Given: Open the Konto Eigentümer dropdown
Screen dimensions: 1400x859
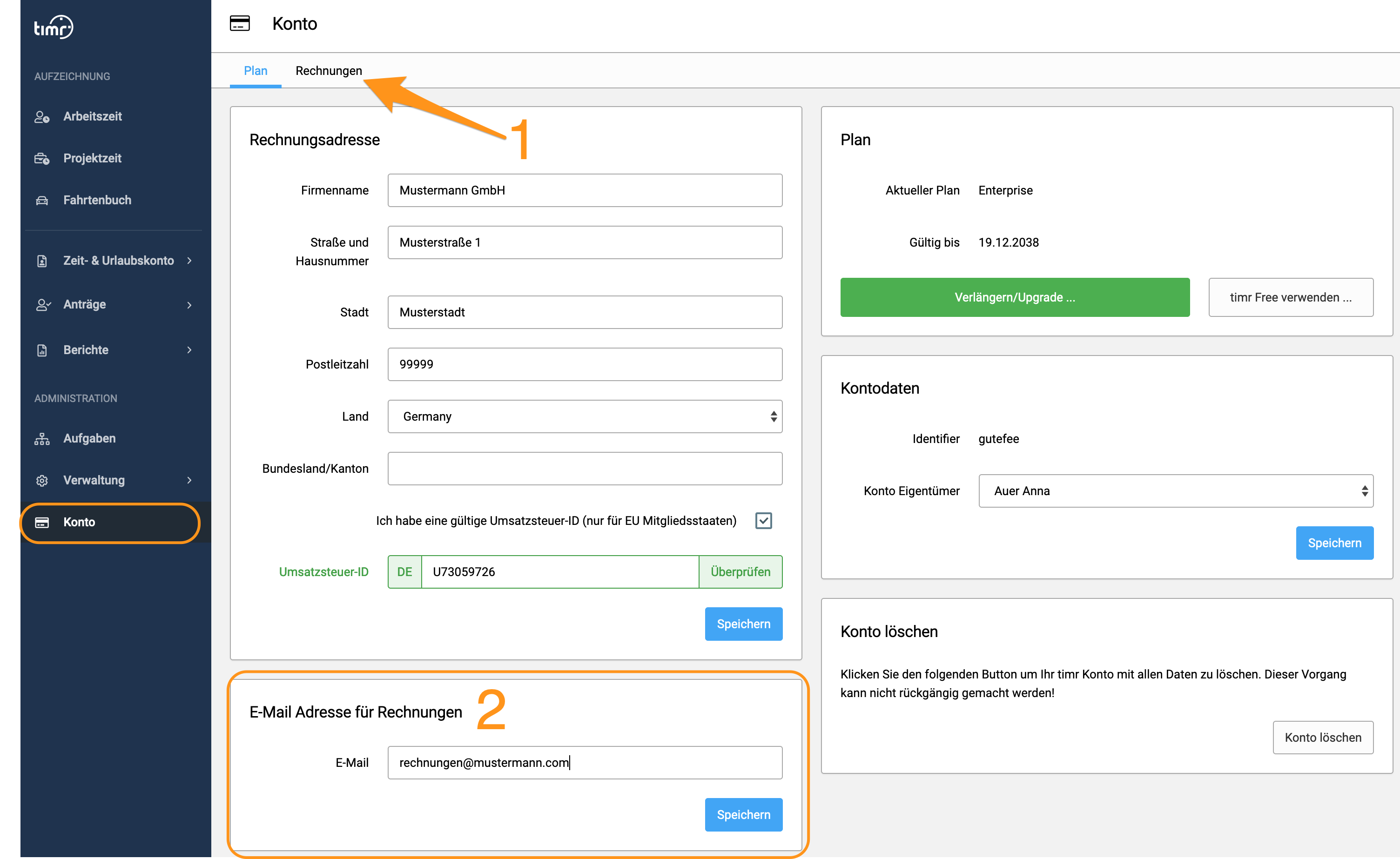Looking at the screenshot, I should pos(1176,491).
